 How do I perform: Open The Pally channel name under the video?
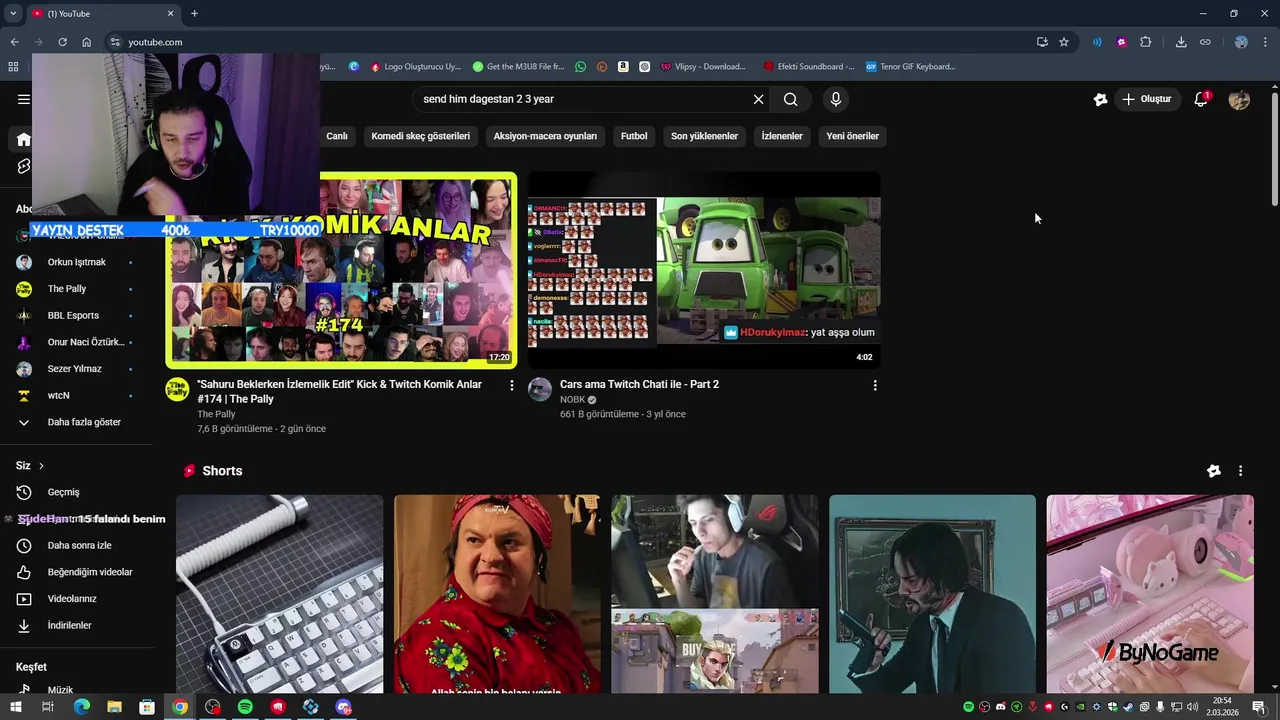coord(216,414)
